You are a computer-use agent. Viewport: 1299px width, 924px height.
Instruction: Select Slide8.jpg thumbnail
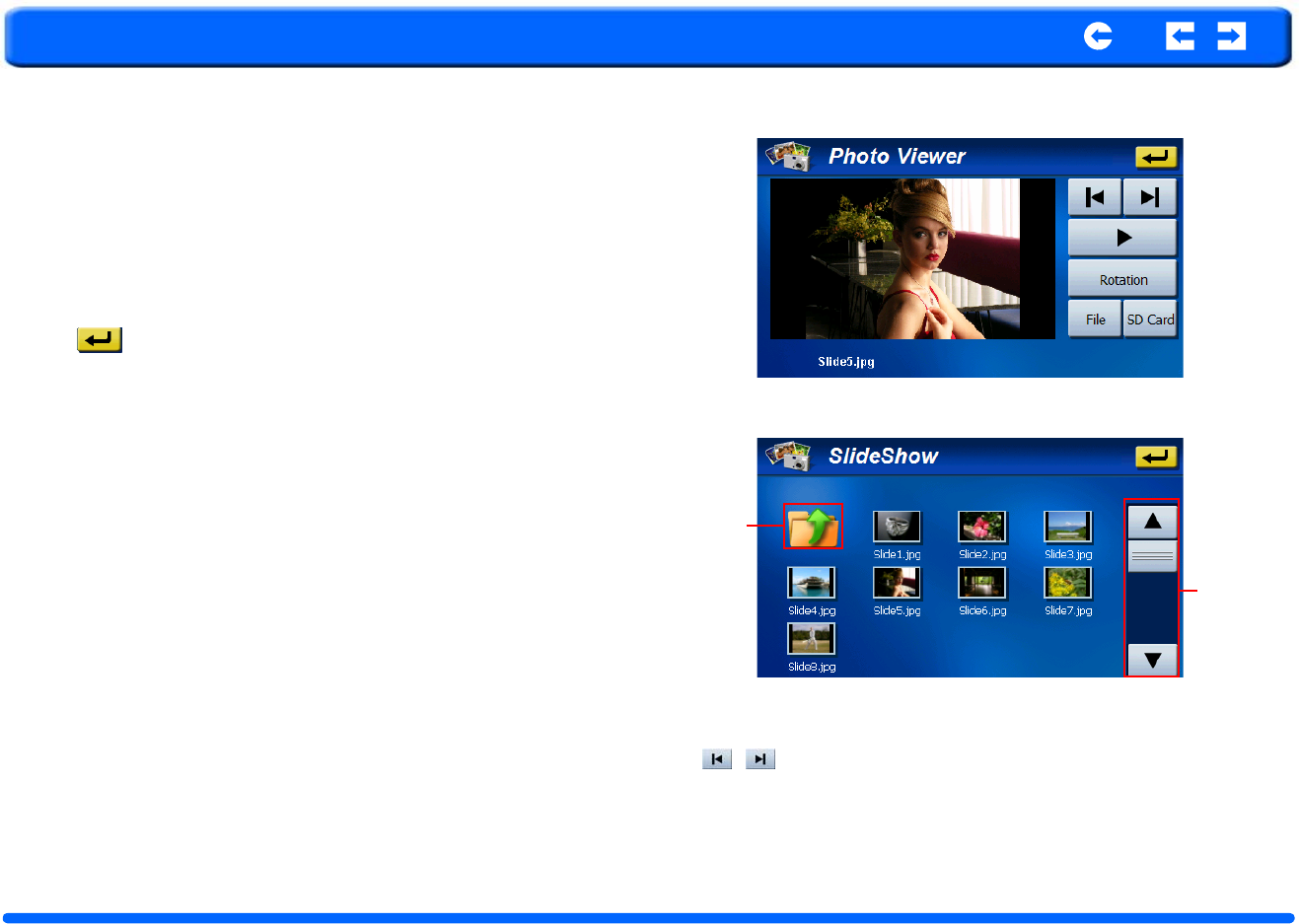pyautogui.click(x=812, y=639)
